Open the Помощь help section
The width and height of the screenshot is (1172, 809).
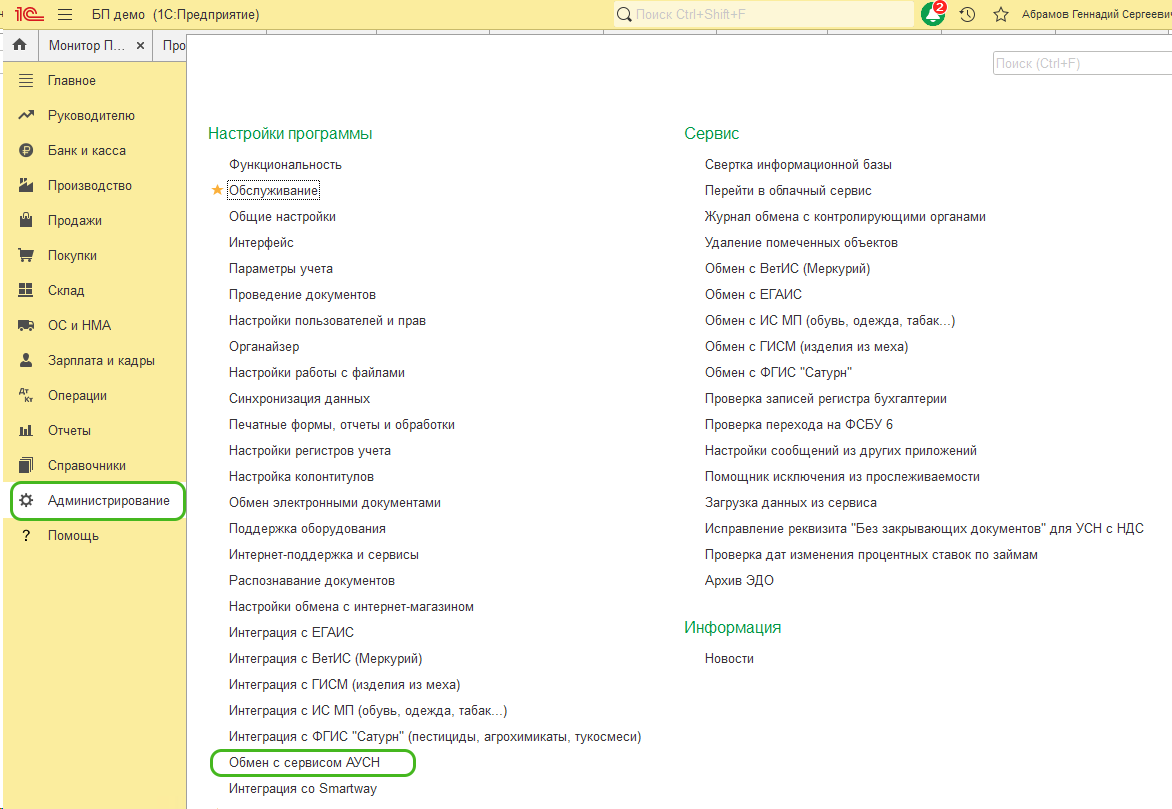point(73,535)
